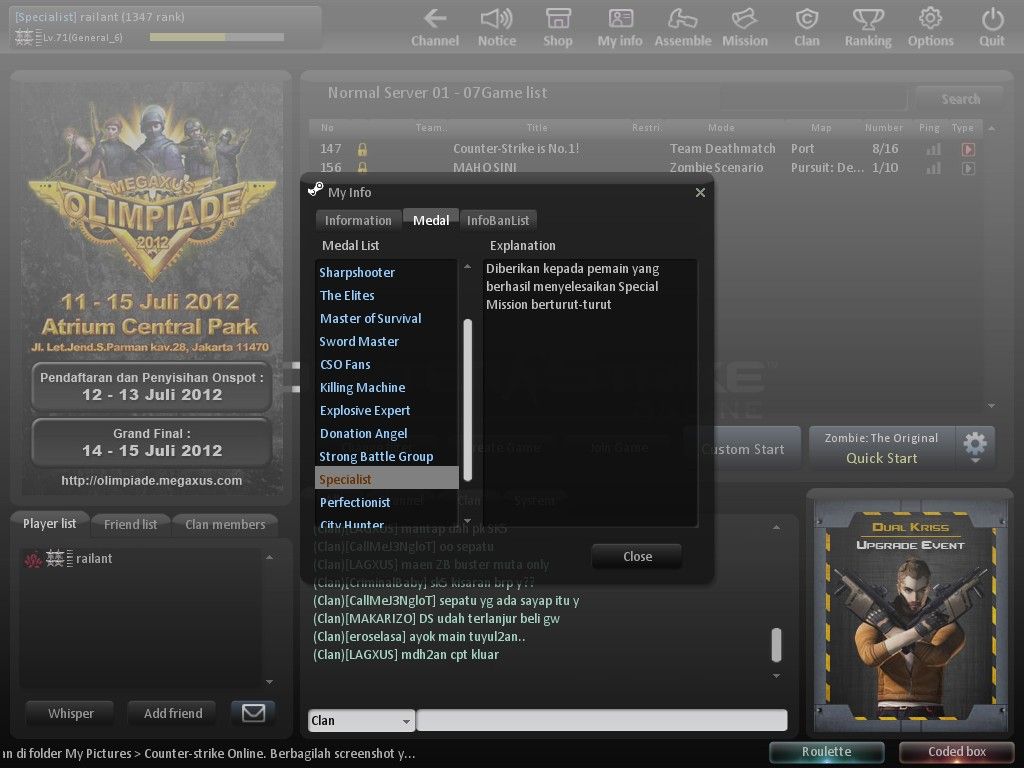This screenshot has width=1024, height=768.
Task: Switch to the Information tab
Action: tap(358, 221)
